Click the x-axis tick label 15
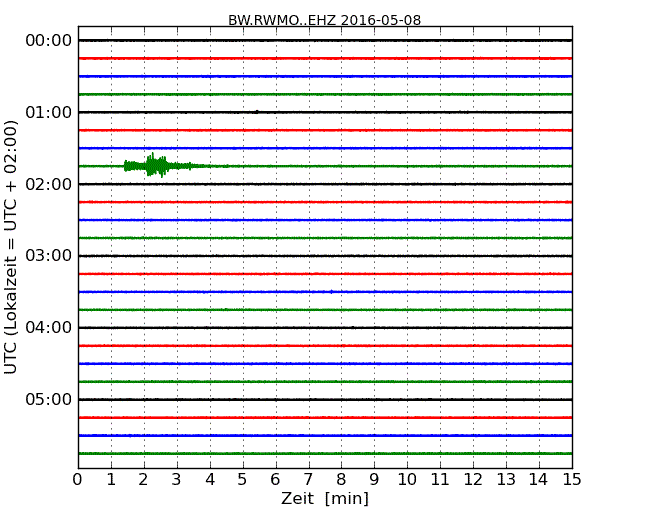The height and width of the screenshot is (520, 650). (572, 480)
